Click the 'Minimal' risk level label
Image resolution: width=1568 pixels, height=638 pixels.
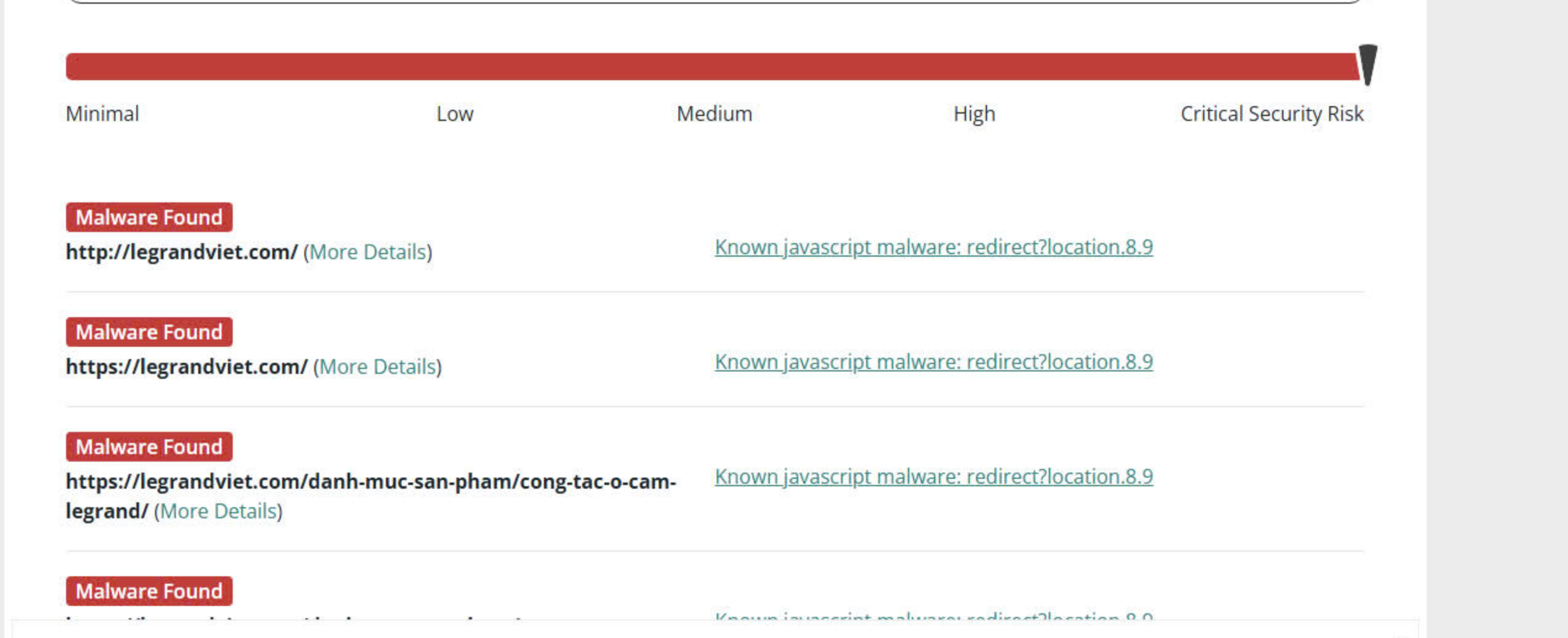click(x=102, y=114)
